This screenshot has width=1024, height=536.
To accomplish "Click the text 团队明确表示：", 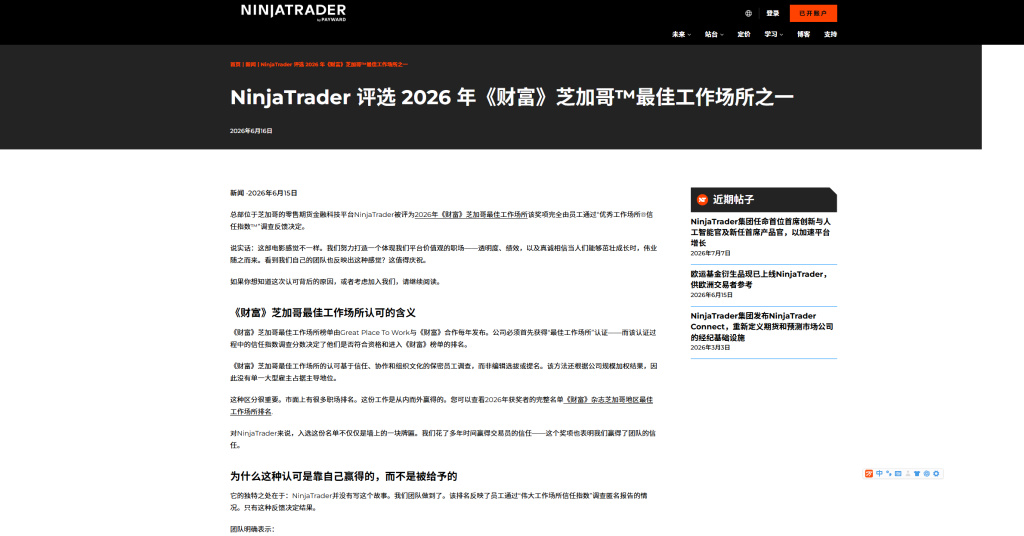I will pyautogui.click(x=252, y=529).
